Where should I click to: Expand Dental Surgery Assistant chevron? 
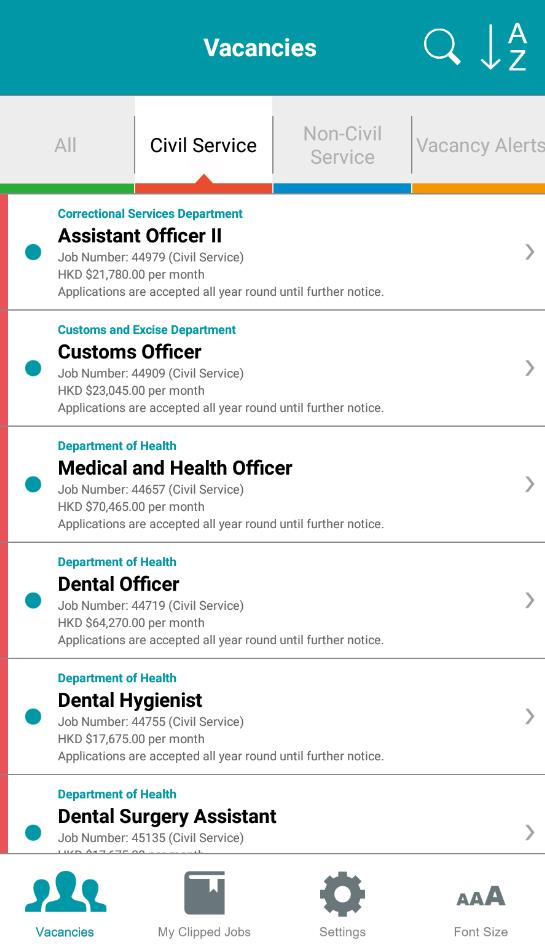point(530,832)
